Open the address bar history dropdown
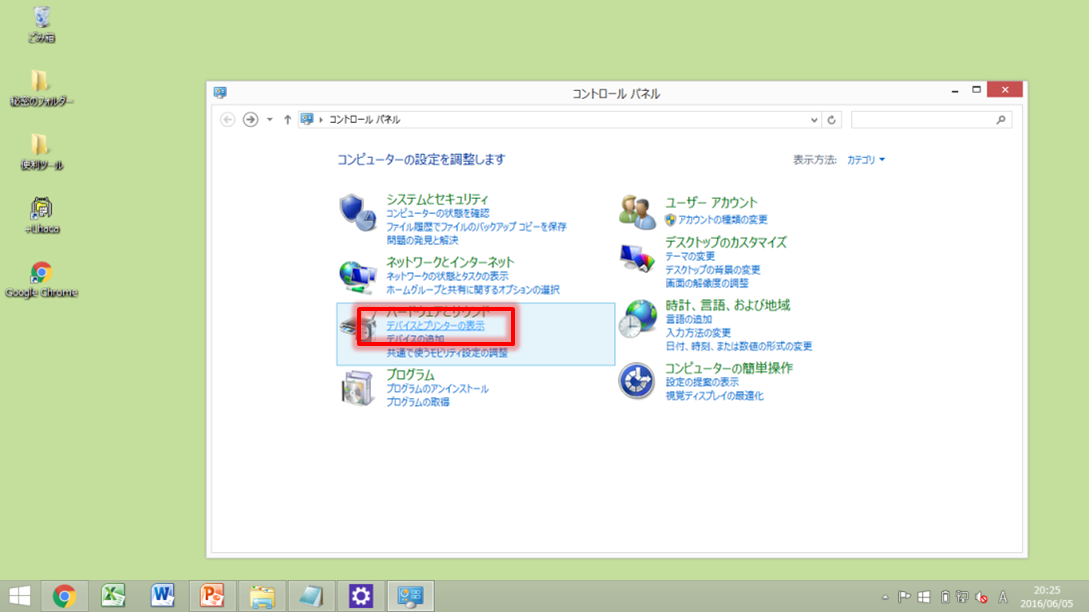The image size is (1089, 612). tap(814, 120)
